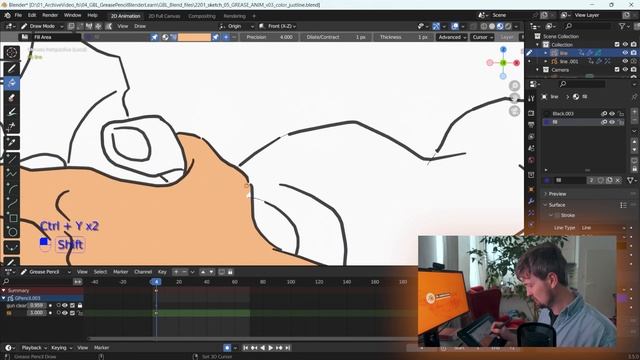Select the Erase tool

point(11,98)
